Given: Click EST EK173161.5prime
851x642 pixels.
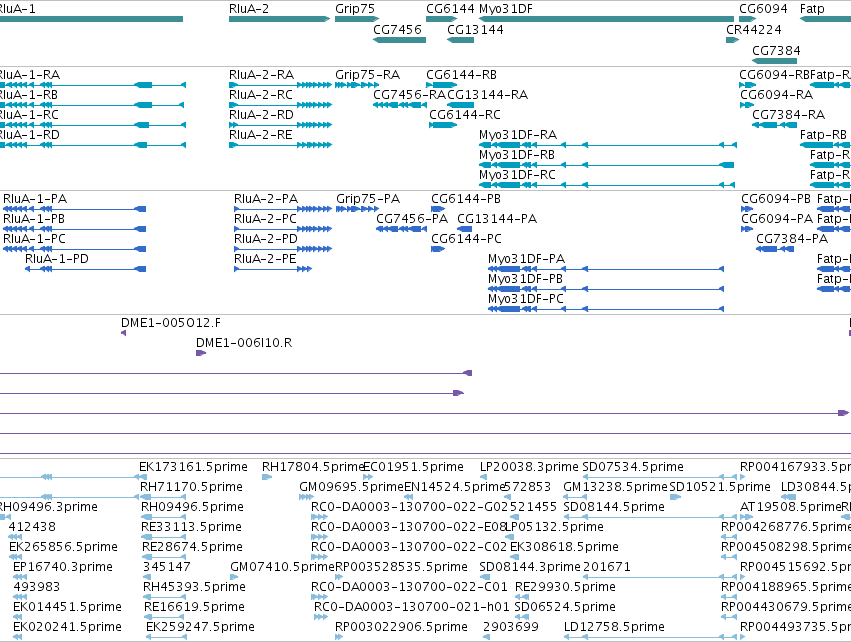Looking at the screenshot, I should (x=193, y=467).
